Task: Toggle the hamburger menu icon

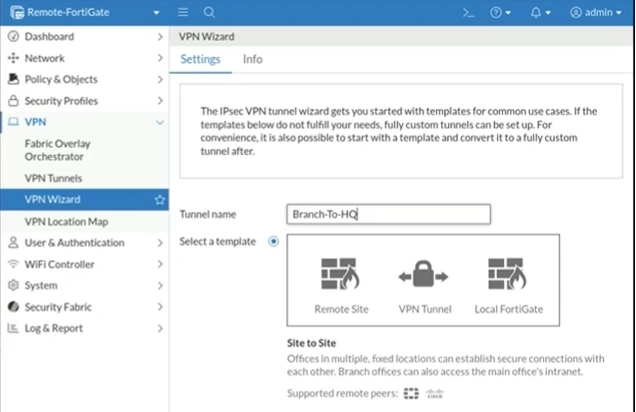Action: [x=183, y=12]
